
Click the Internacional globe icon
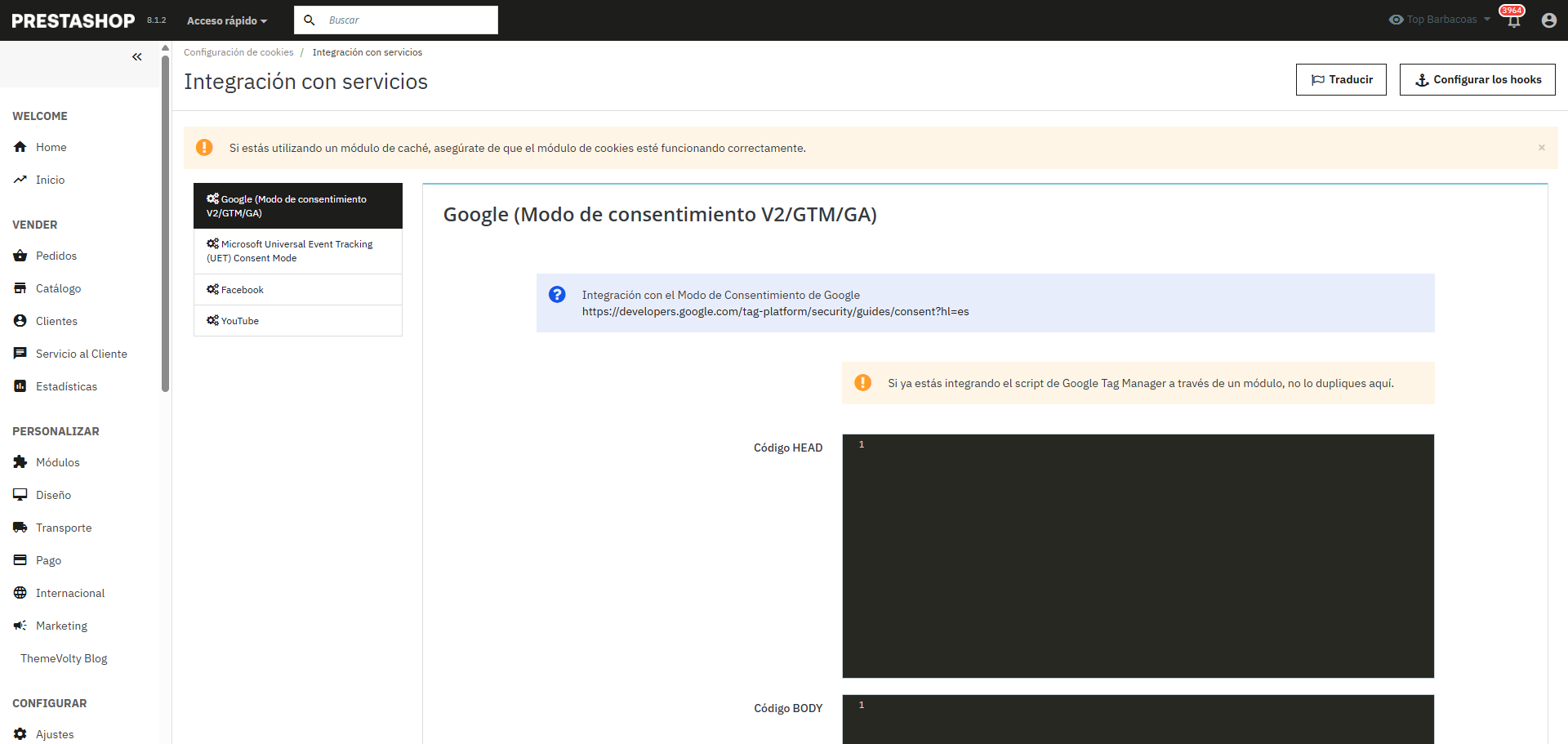point(20,593)
